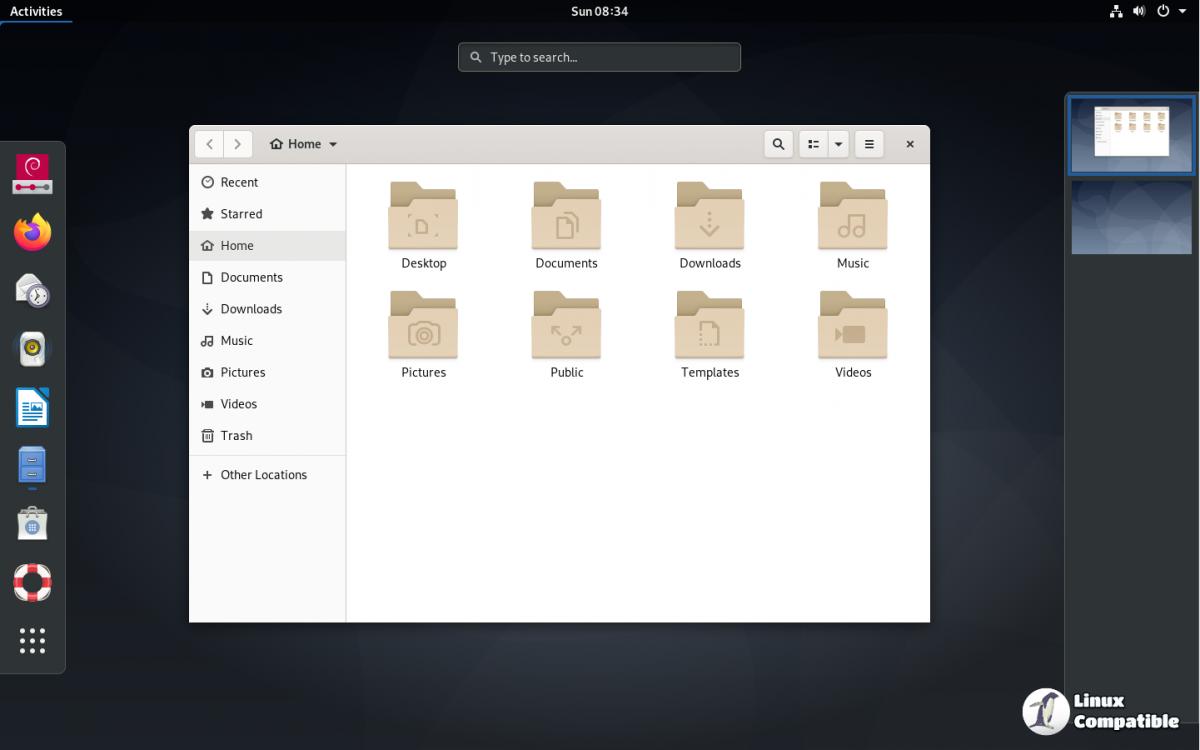The image size is (1200, 750).
Task: Toggle list view in Files toolbar
Action: (x=813, y=144)
